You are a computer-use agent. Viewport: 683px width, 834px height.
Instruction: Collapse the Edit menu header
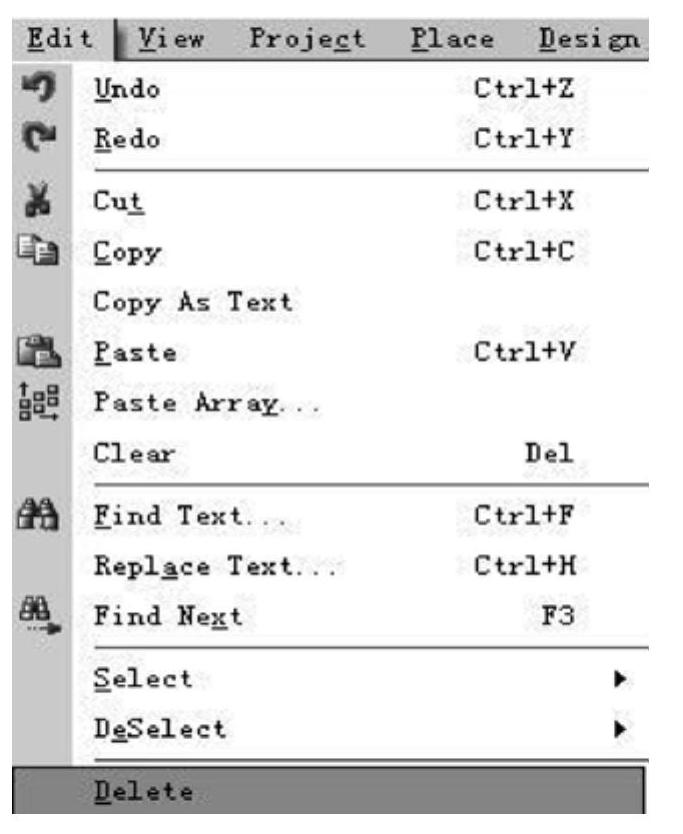point(61,39)
